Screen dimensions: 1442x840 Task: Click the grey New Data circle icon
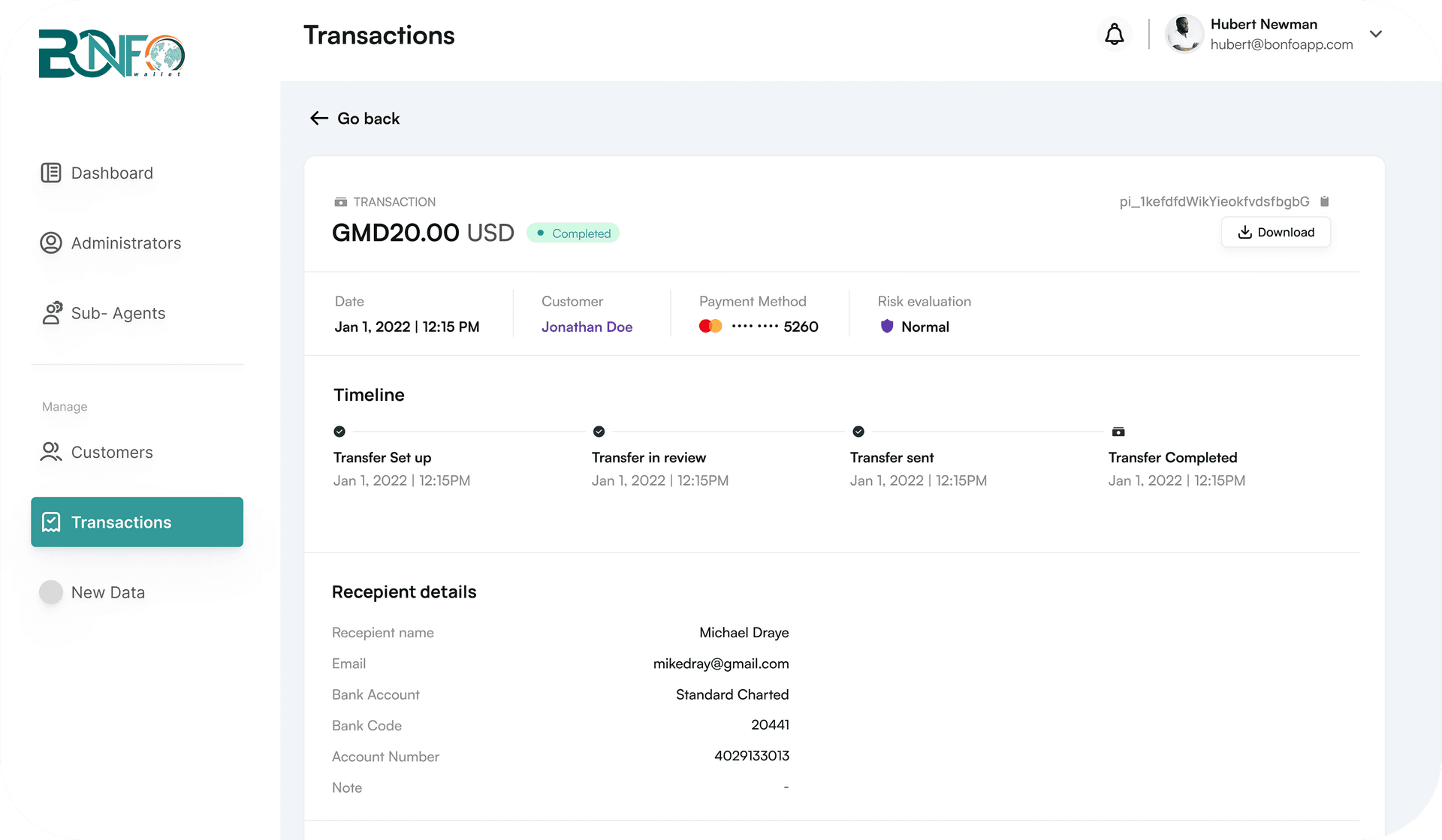tap(51, 592)
